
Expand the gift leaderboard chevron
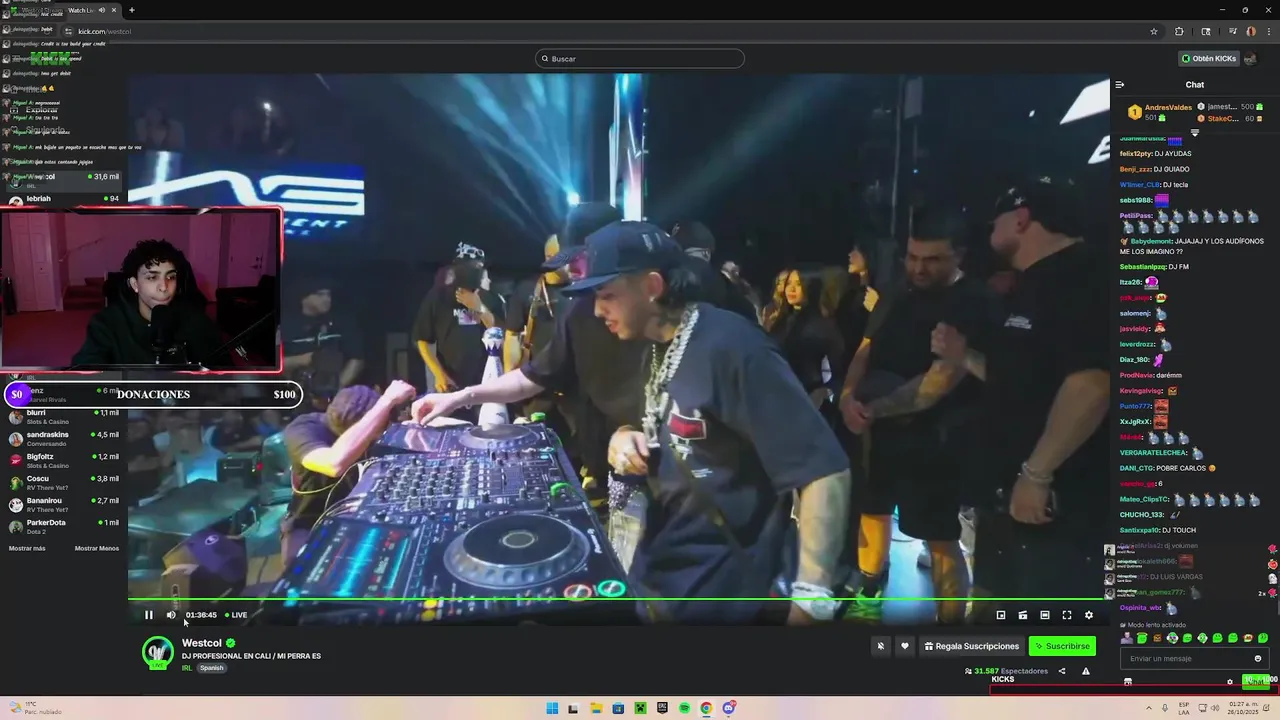(1194, 132)
